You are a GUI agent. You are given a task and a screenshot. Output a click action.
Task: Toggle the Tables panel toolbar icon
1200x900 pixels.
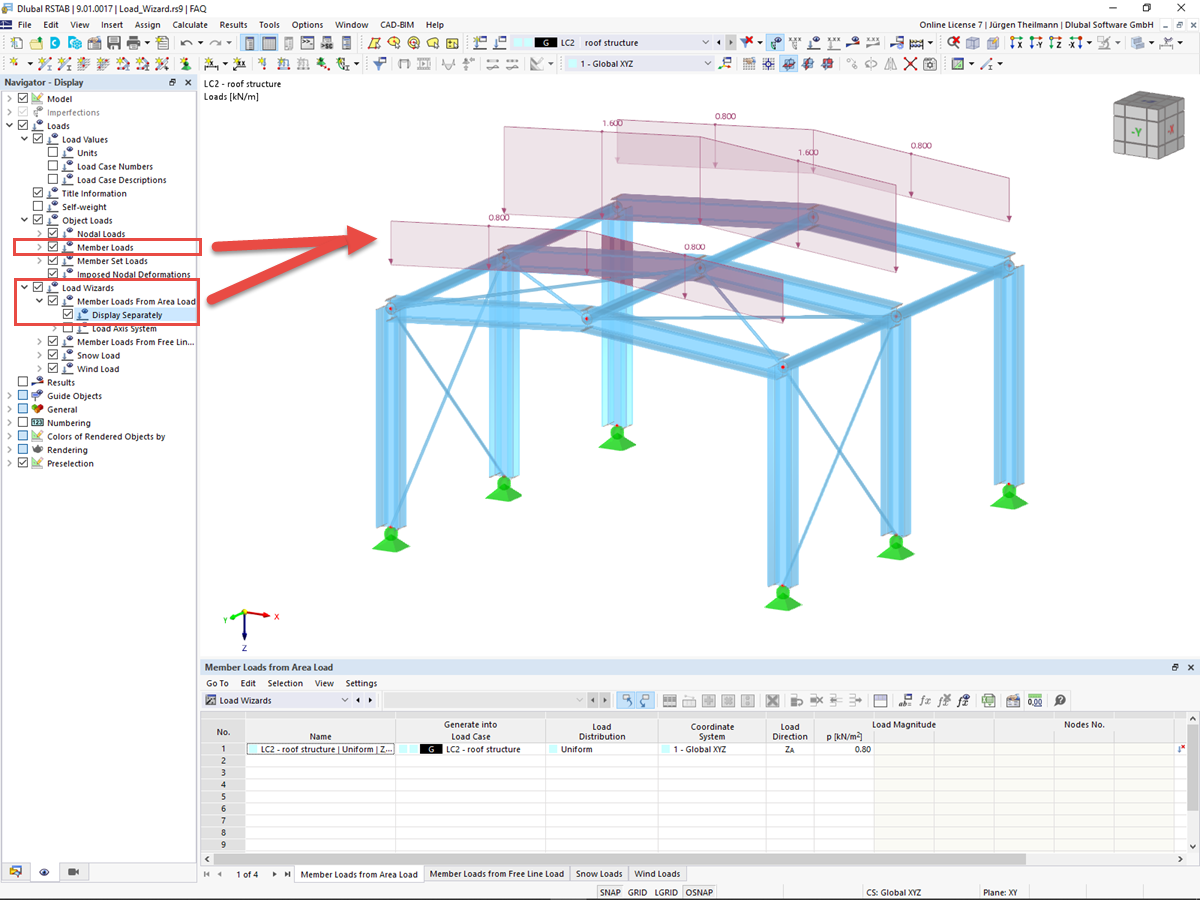coord(269,43)
